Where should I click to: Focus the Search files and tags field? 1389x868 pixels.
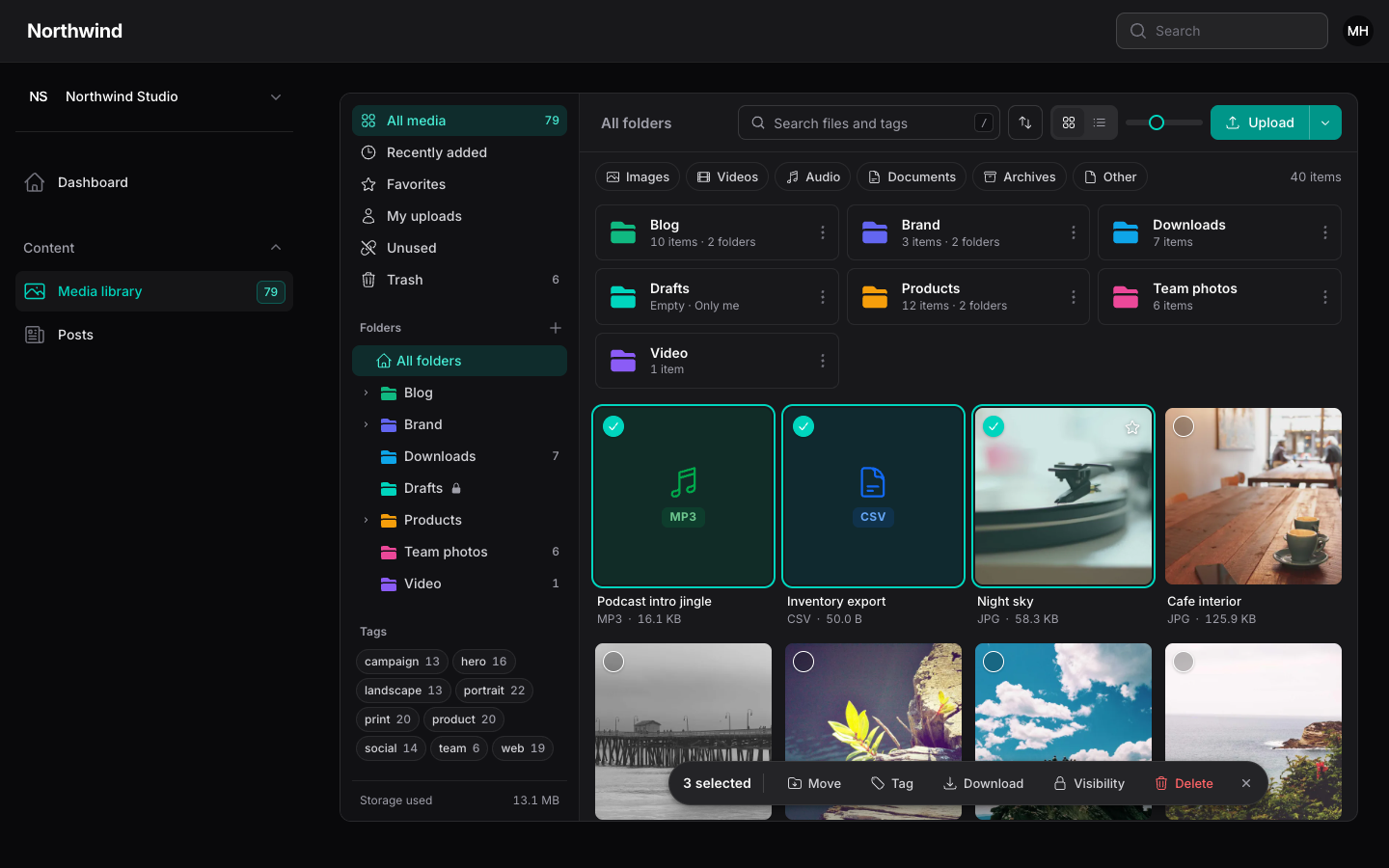[869, 122]
